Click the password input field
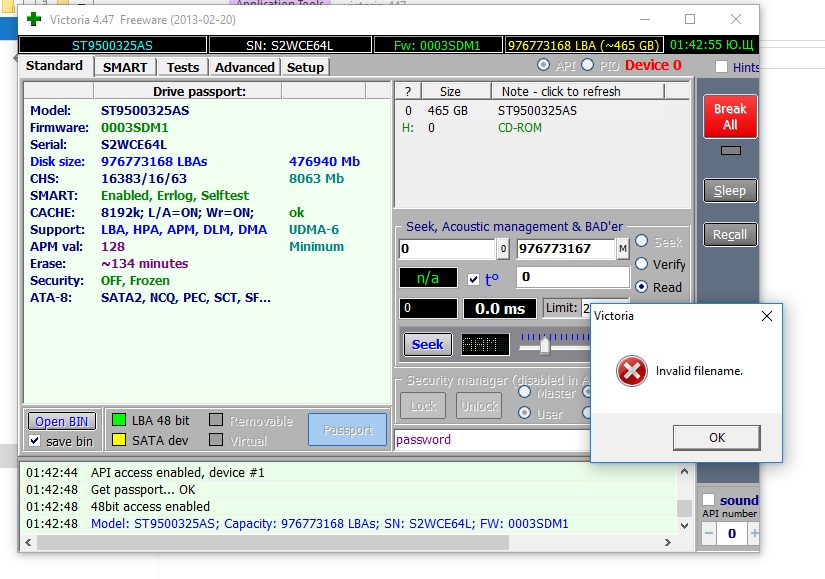This screenshot has height=579, width=825. pyautogui.click(x=492, y=440)
